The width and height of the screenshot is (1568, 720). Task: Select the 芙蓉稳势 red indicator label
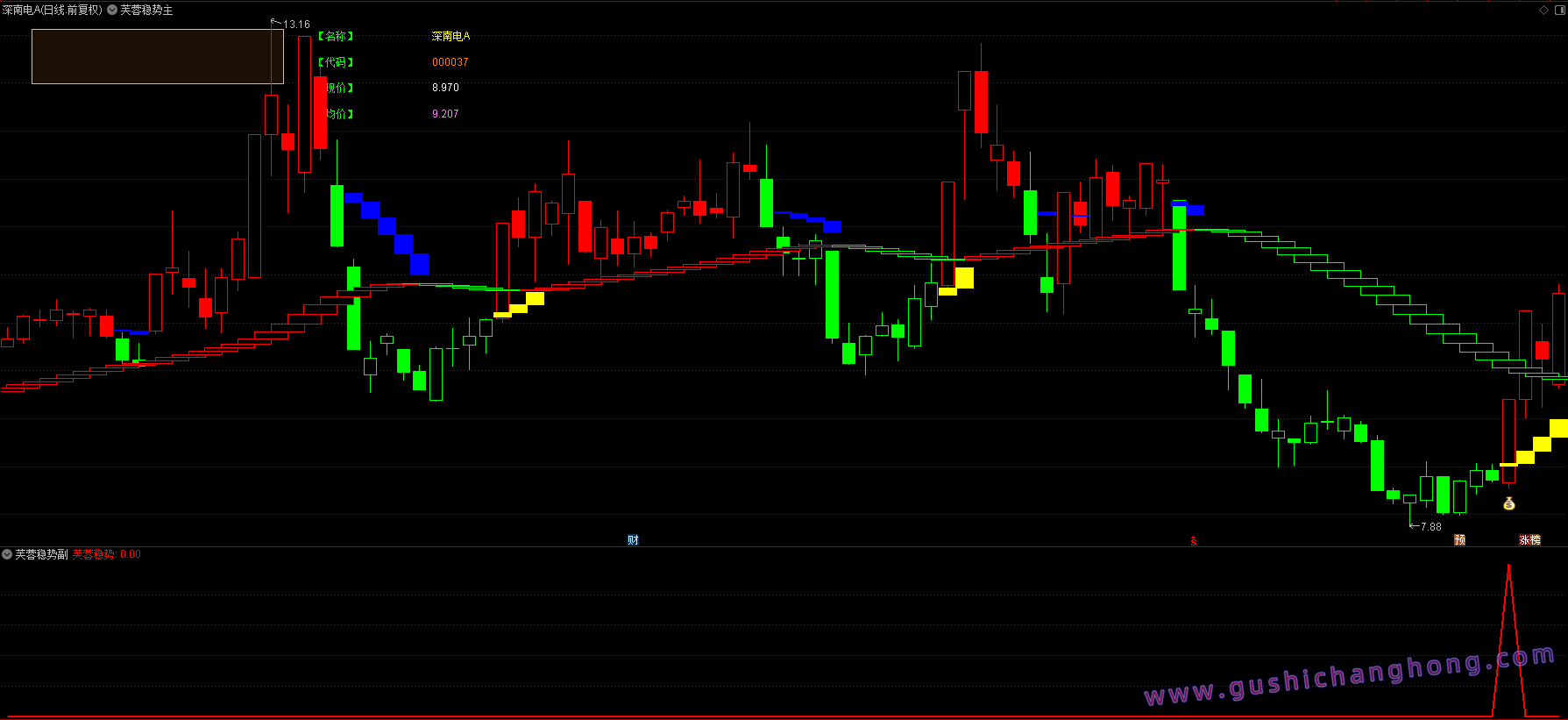click(93, 554)
